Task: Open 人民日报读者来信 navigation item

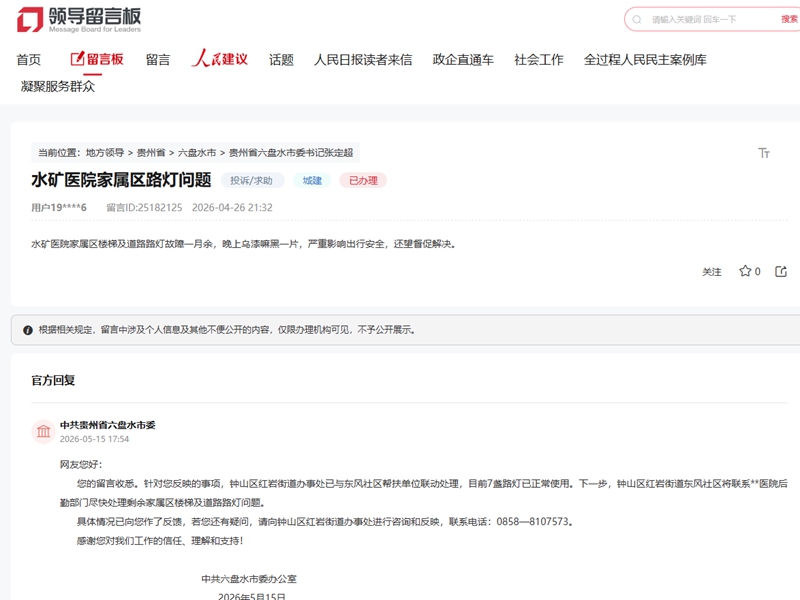Action: (x=363, y=60)
